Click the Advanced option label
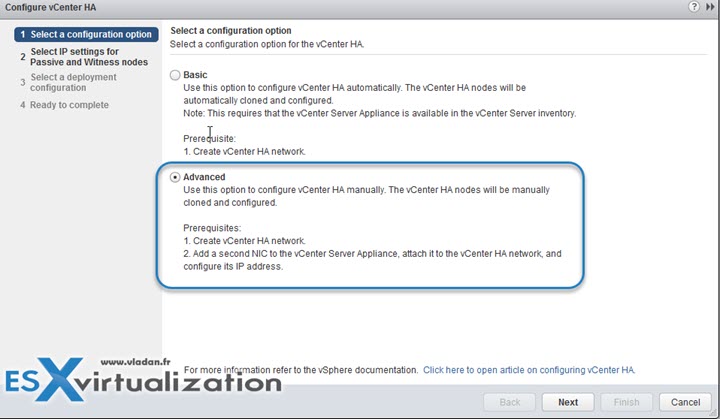This screenshot has height=419, width=720. click(x=204, y=177)
